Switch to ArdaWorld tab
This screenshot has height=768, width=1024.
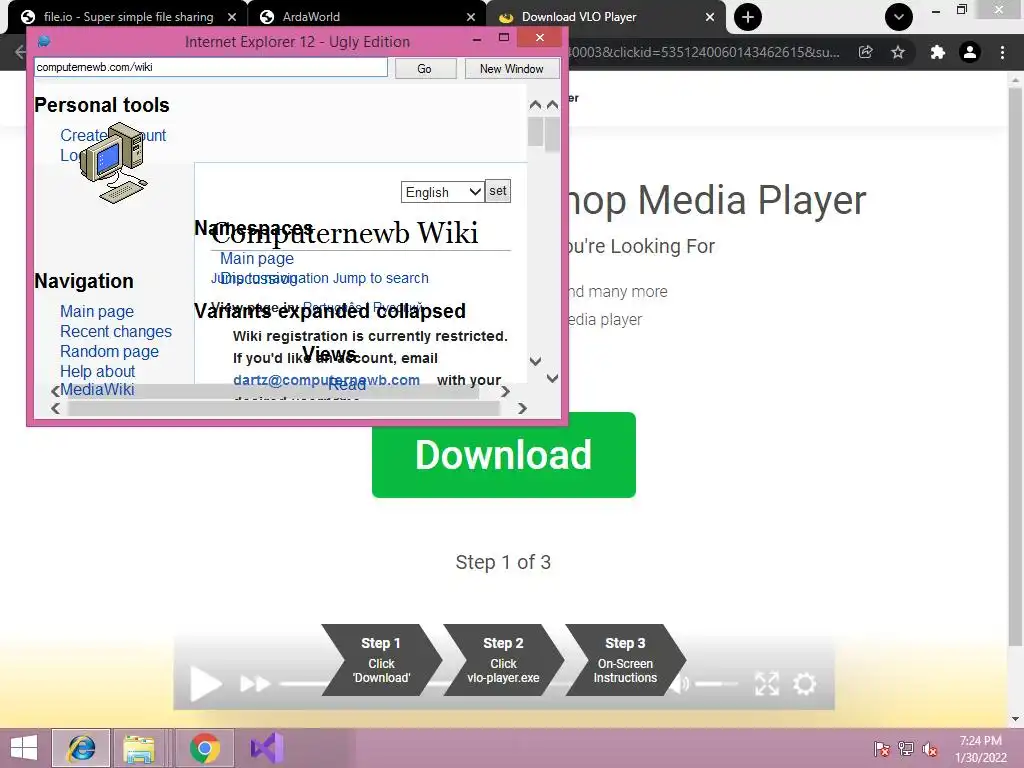pyautogui.click(x=367, y=17)
